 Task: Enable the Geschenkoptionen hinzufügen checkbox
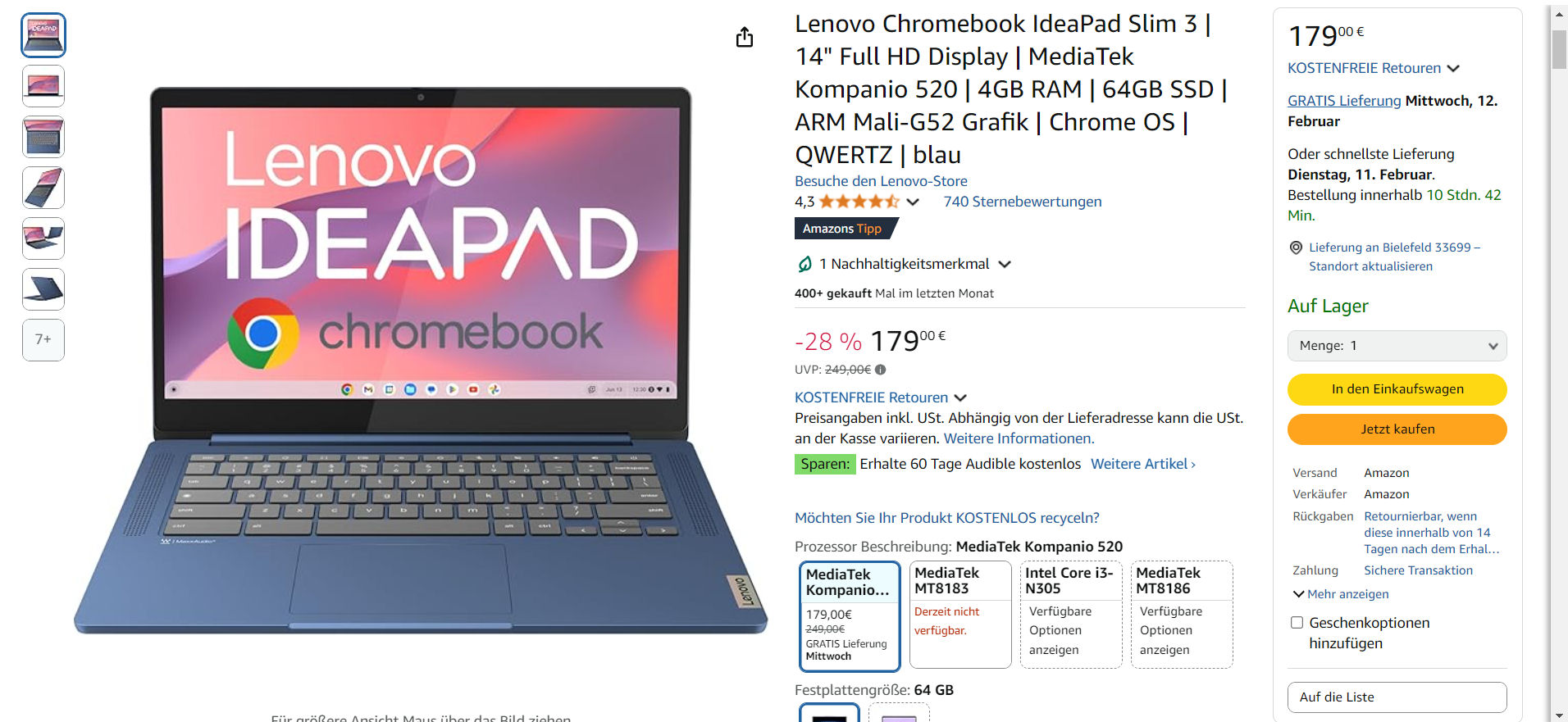(1297, 623)
